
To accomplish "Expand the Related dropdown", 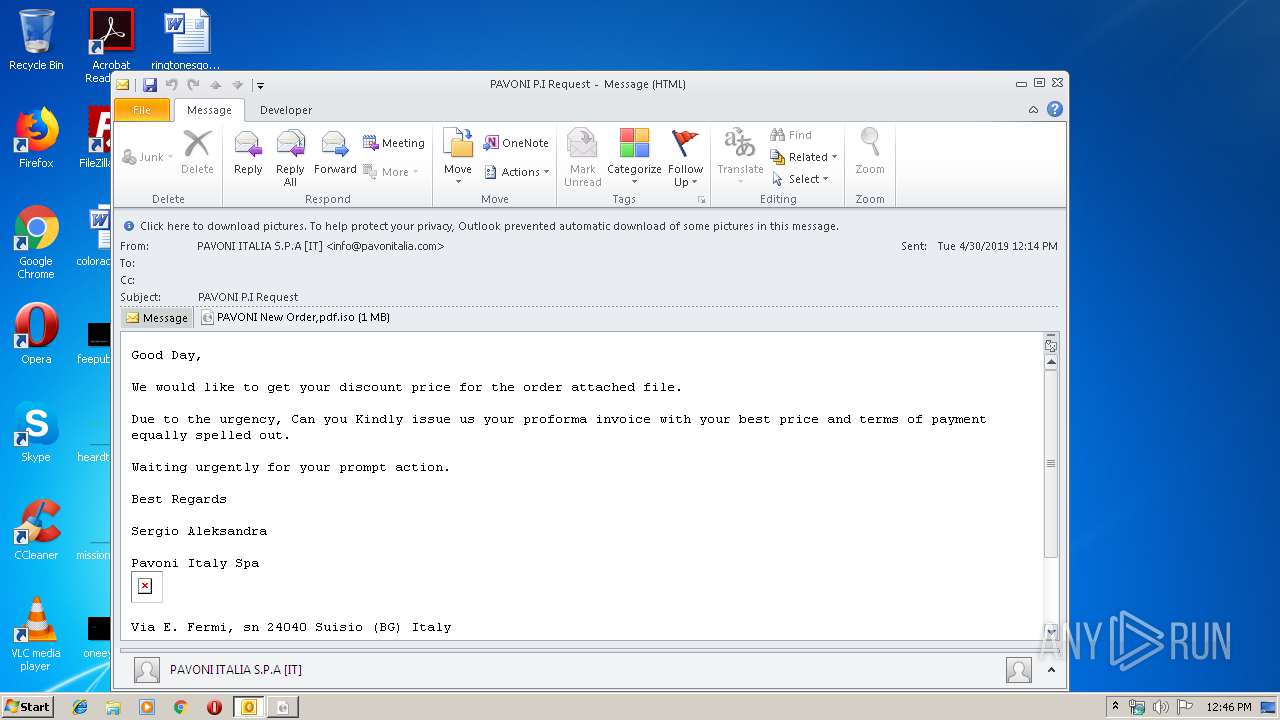I will pyautogui.click(x=804, y=157).
